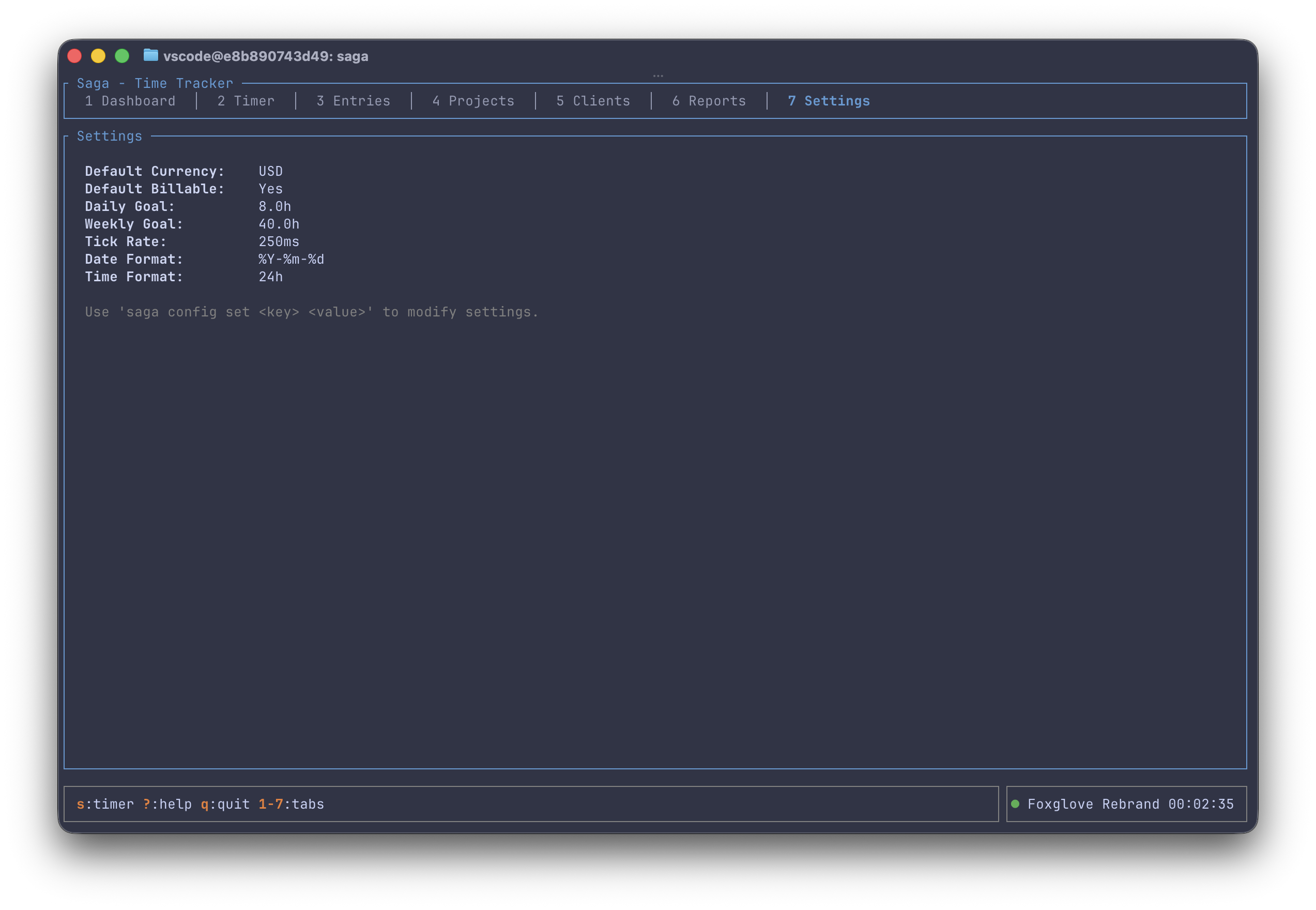
Task: Click the Default Billable Yes value
Action: [x=270, y=189]
